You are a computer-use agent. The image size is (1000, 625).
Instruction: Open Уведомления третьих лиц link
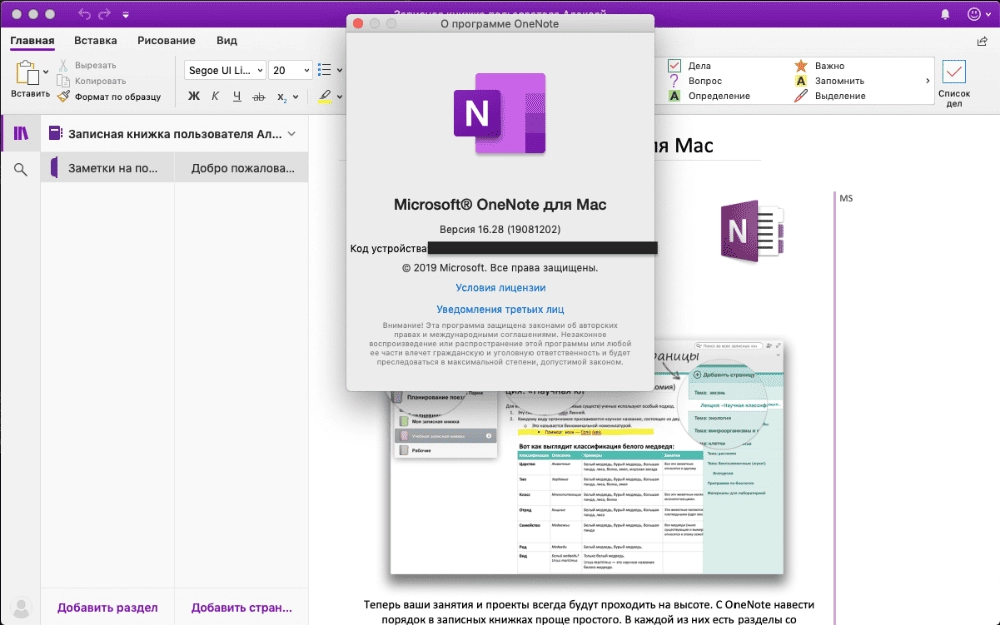tap(500, 309)
